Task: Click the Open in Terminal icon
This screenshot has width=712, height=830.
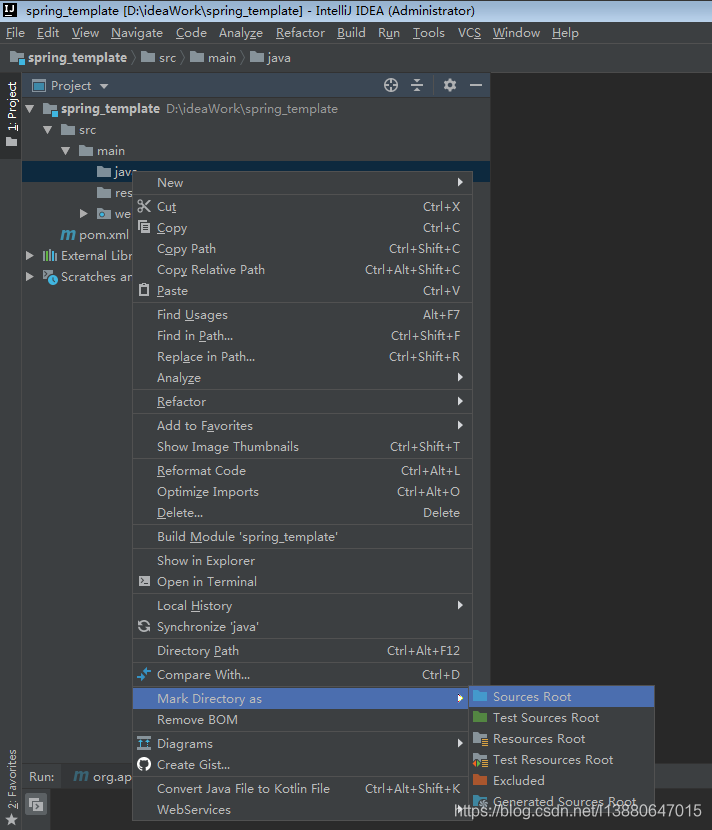Action: click(144, 581)
